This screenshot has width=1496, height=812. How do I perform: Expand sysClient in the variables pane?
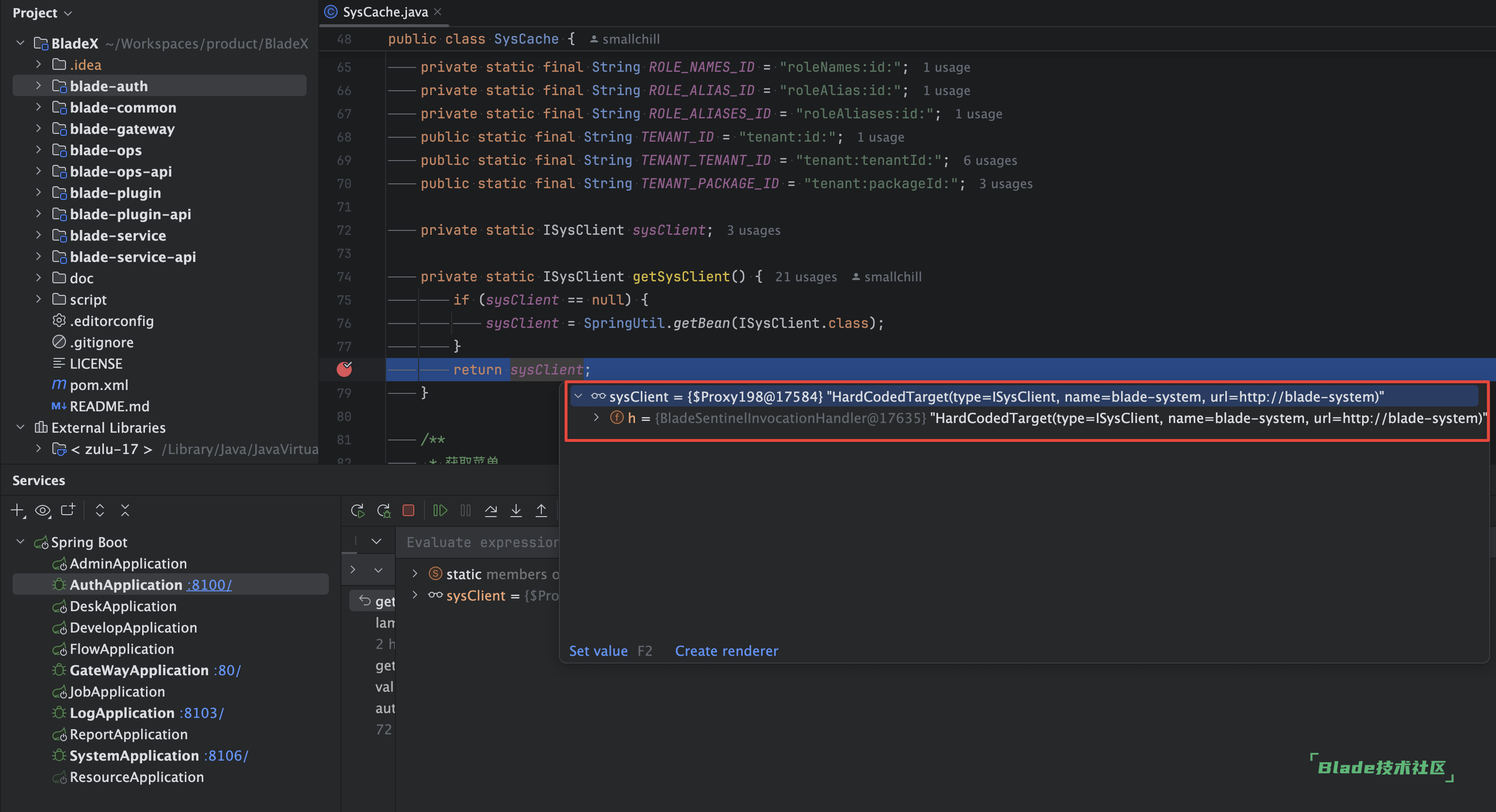pos(415,595)
